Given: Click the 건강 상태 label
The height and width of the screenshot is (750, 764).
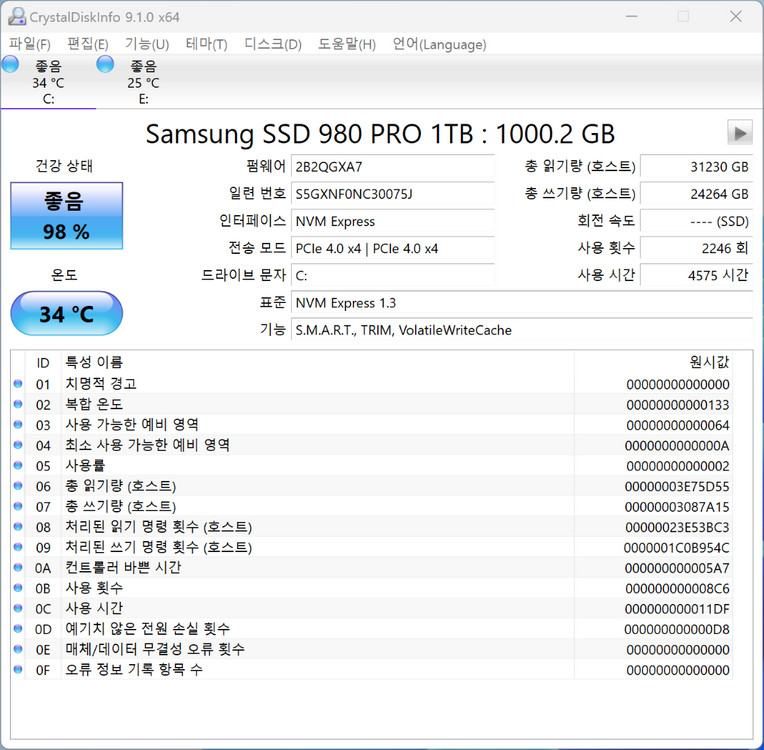Looking at the screenshot, I should (64, 166).
